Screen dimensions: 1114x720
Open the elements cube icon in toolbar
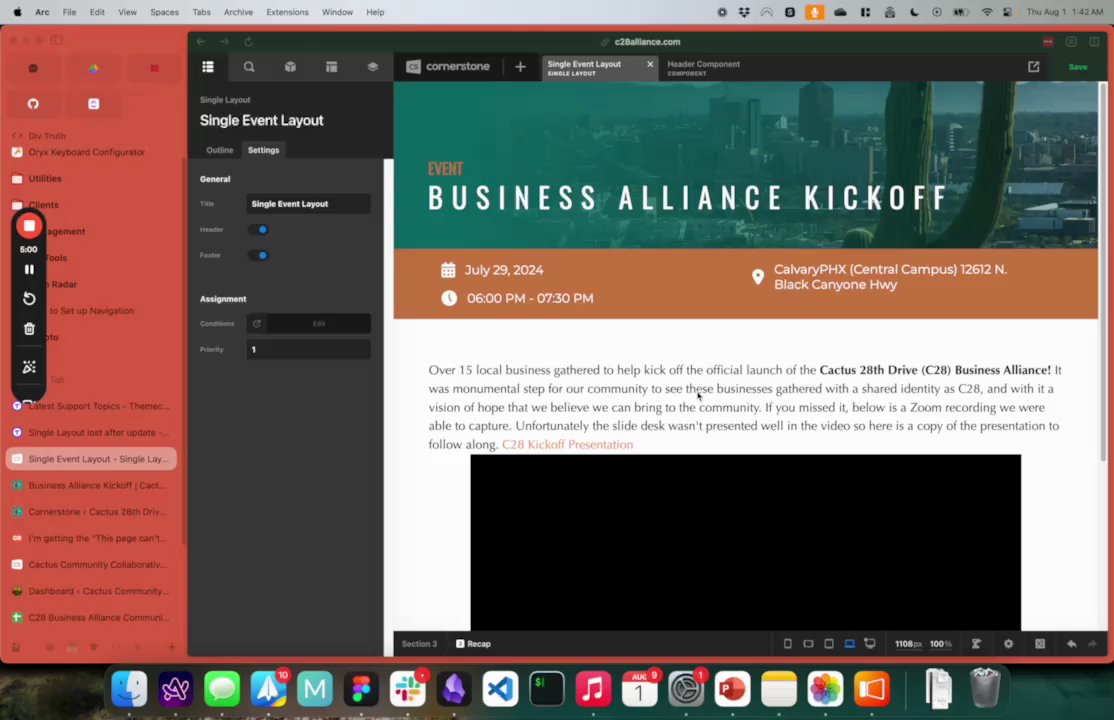(290, 67)
